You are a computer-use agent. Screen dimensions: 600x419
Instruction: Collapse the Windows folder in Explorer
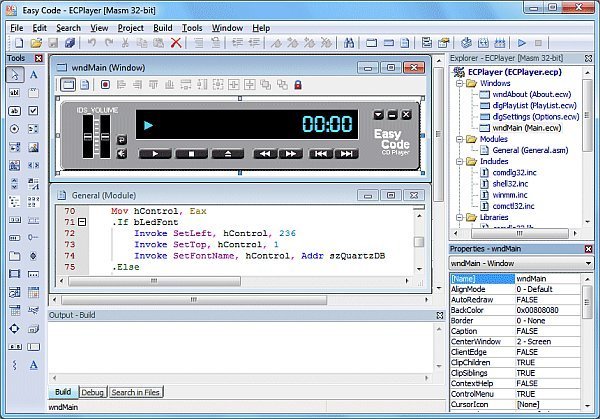[x=458, y=85]
